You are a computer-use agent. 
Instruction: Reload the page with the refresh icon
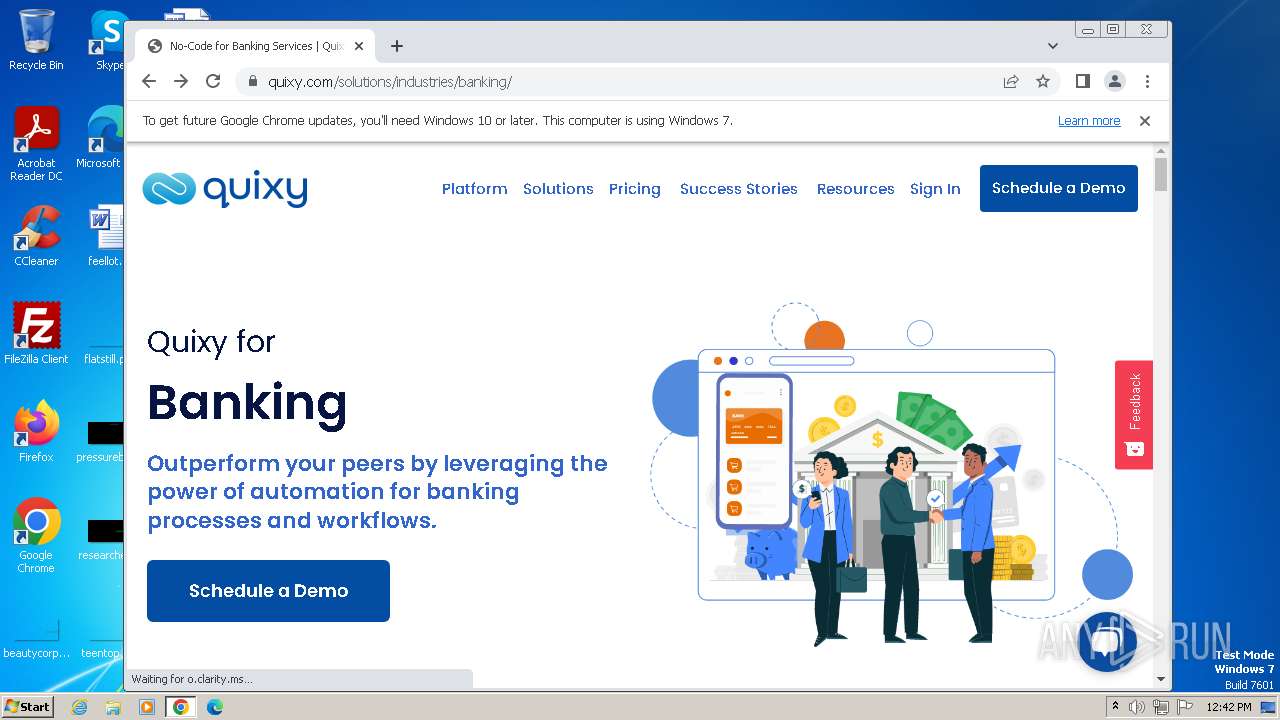click(x=213, y=81)
